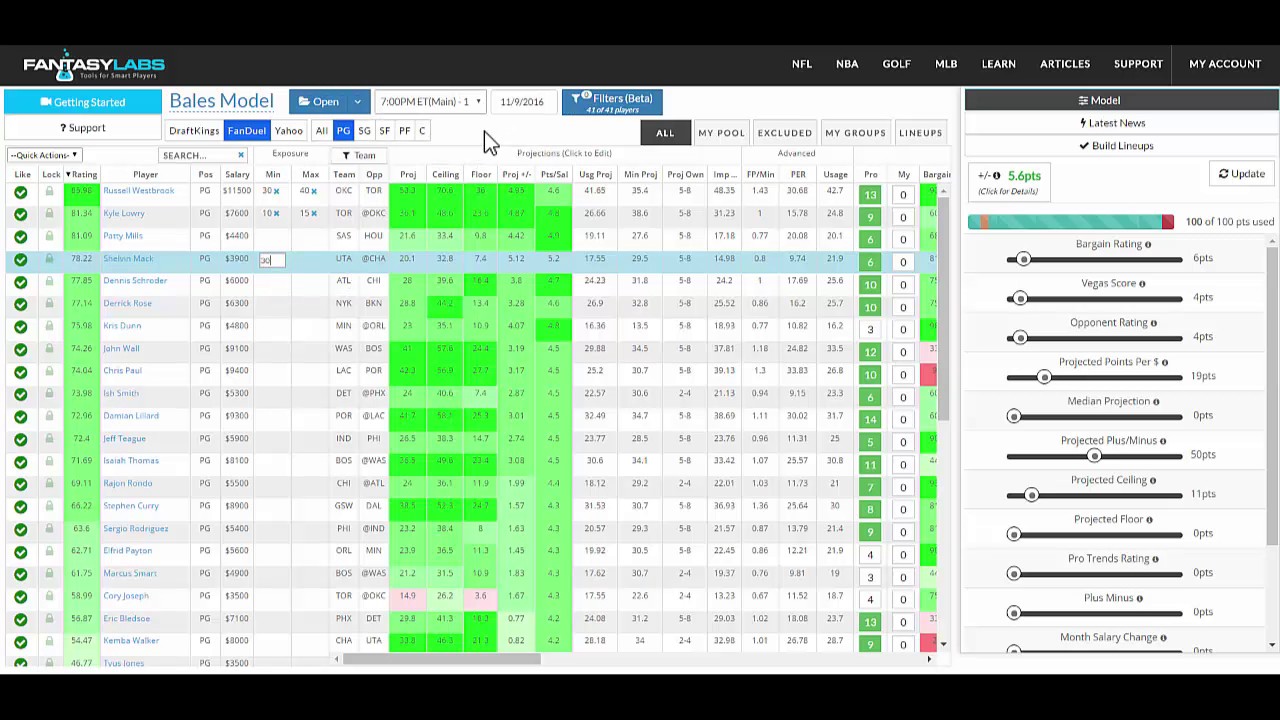Click the Opponent Rating info icon
Screen dimensions: 1280x720
1153,323
